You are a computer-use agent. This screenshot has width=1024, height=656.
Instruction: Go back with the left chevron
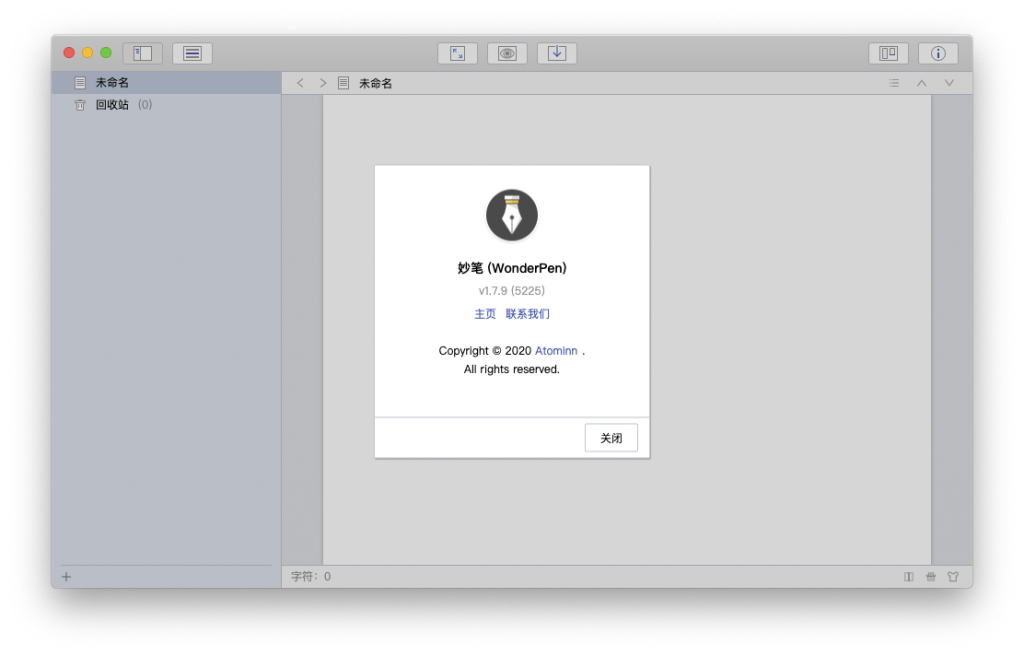point(300,83)
